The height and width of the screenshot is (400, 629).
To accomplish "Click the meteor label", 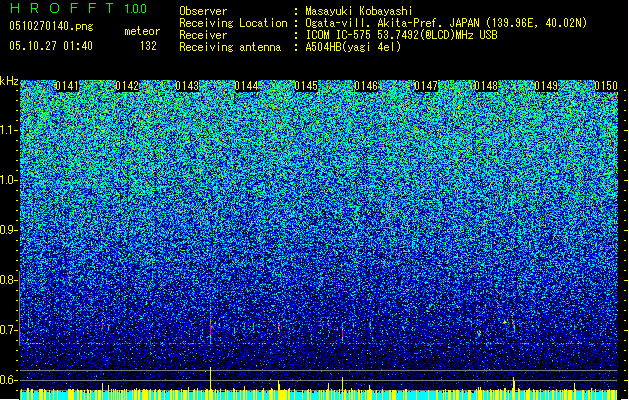I will (x=142, y=31).
